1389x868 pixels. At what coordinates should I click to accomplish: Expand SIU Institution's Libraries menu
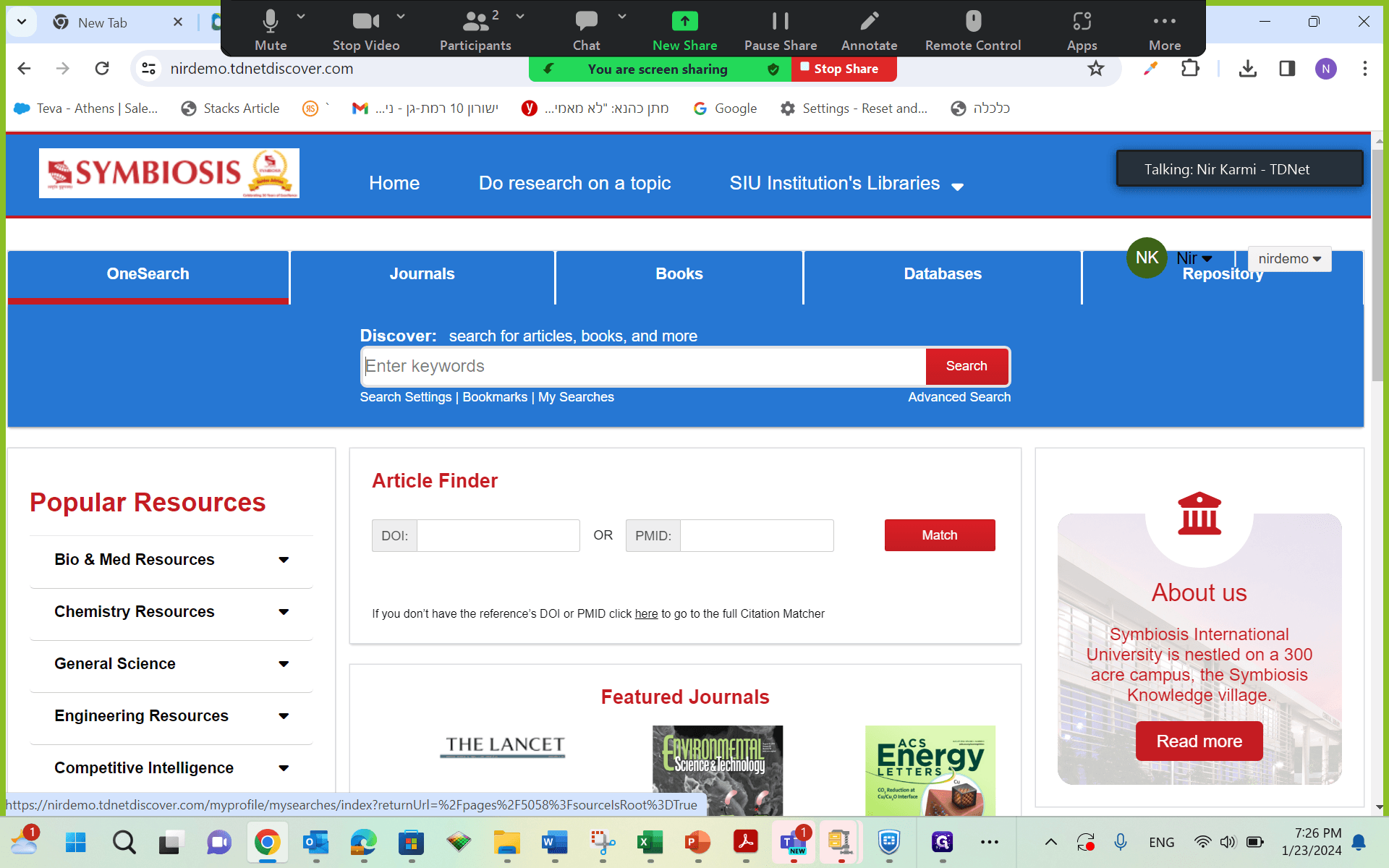click(846, 184)
